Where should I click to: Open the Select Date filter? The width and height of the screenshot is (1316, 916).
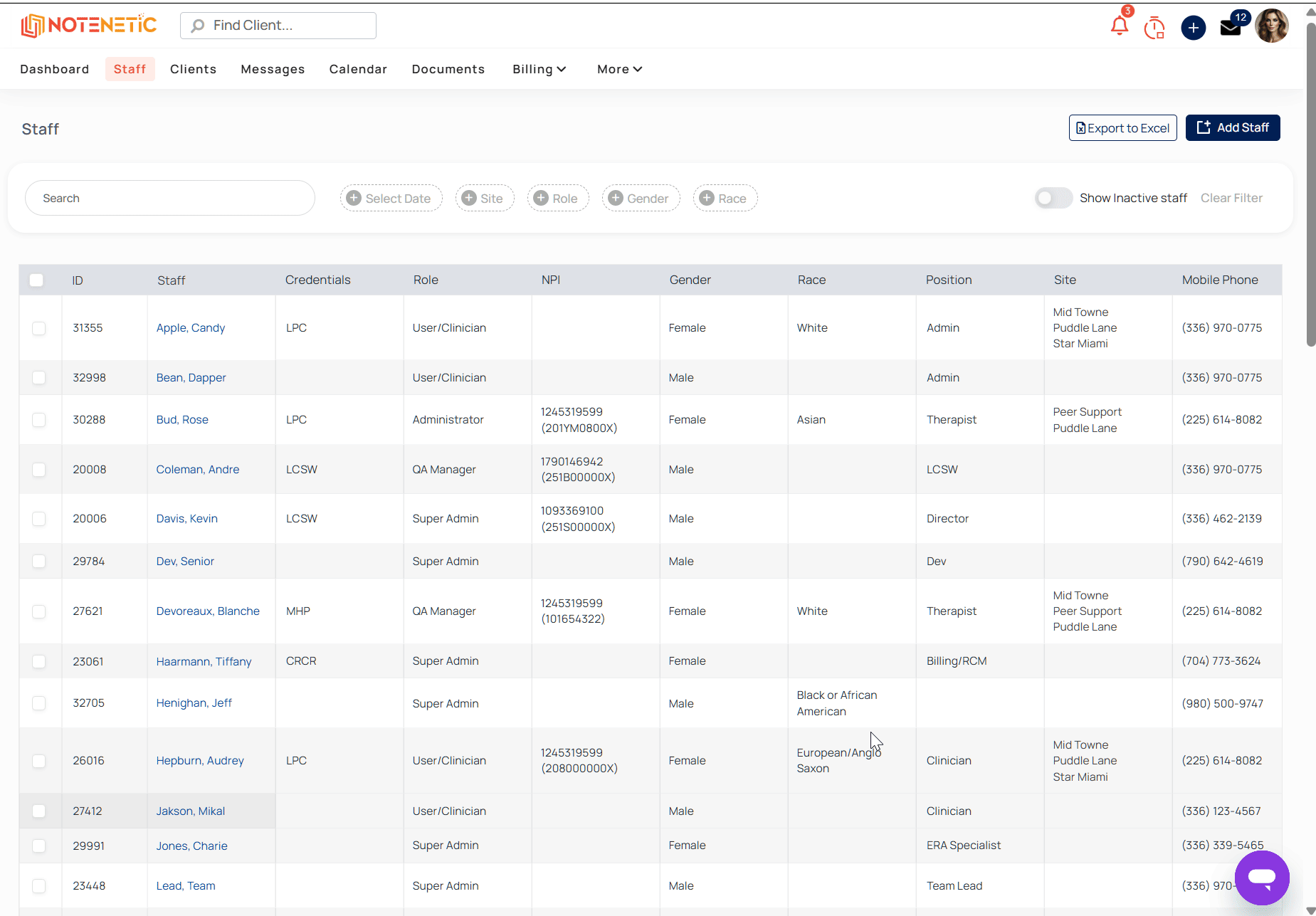click(x=391, y=198)
